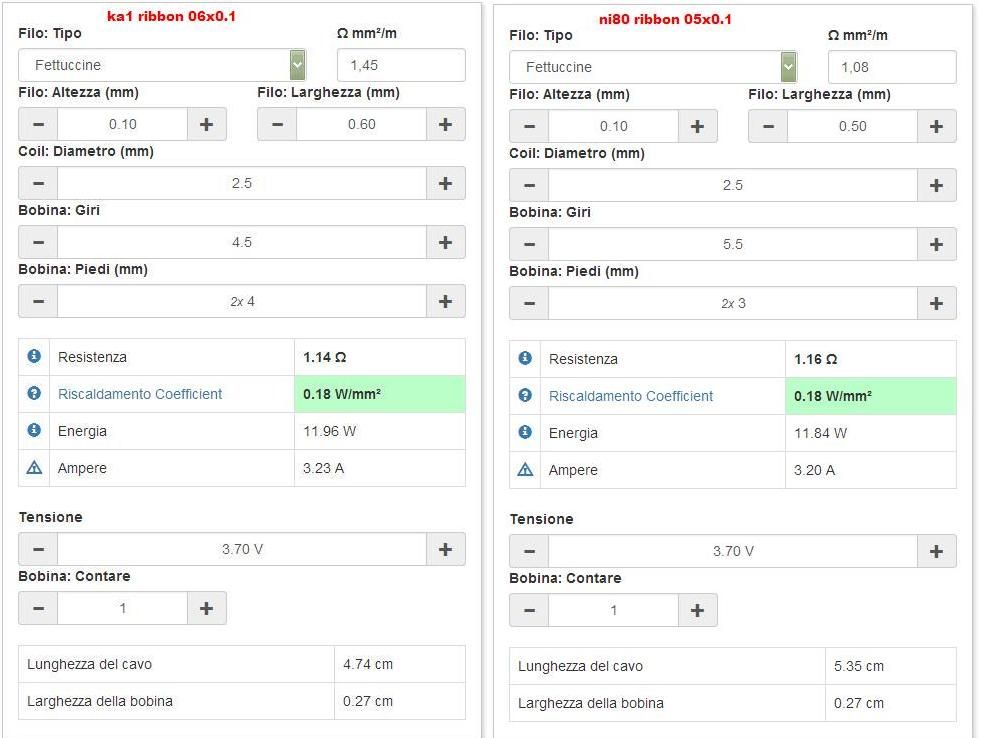
Task: Click the Riscaldamento Coefficient help icon in the ka1 panel
Action: tap(34, 394)
